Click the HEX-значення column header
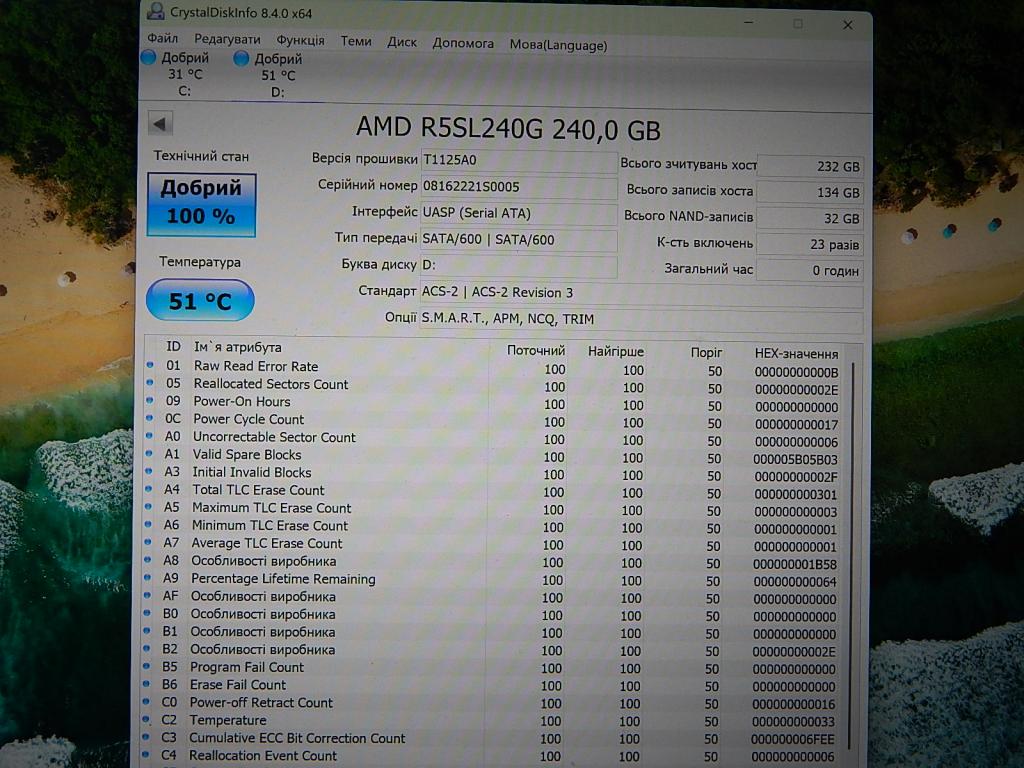 pyautogui.click(x=796, y=354)
